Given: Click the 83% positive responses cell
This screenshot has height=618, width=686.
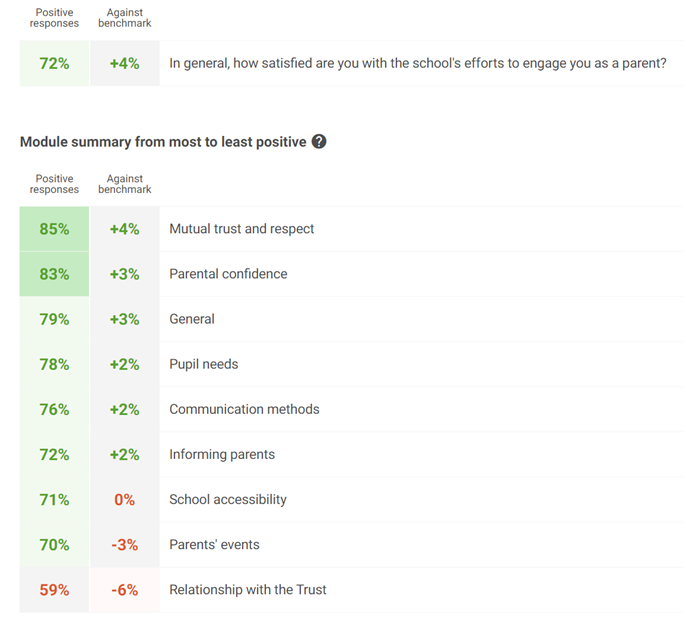Looking at the screenshot, I should pyautogui.click(x=54, y=274).
